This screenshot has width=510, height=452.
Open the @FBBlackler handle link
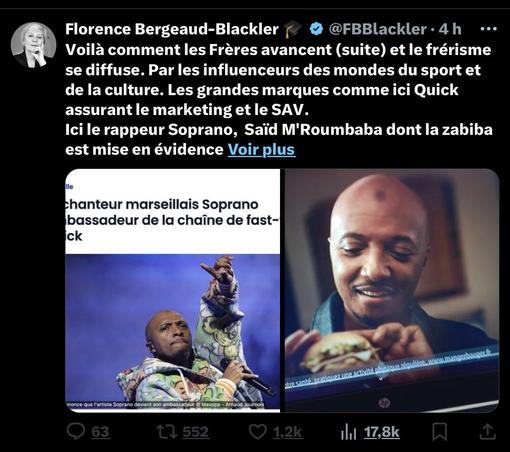(x=377, y=29)
